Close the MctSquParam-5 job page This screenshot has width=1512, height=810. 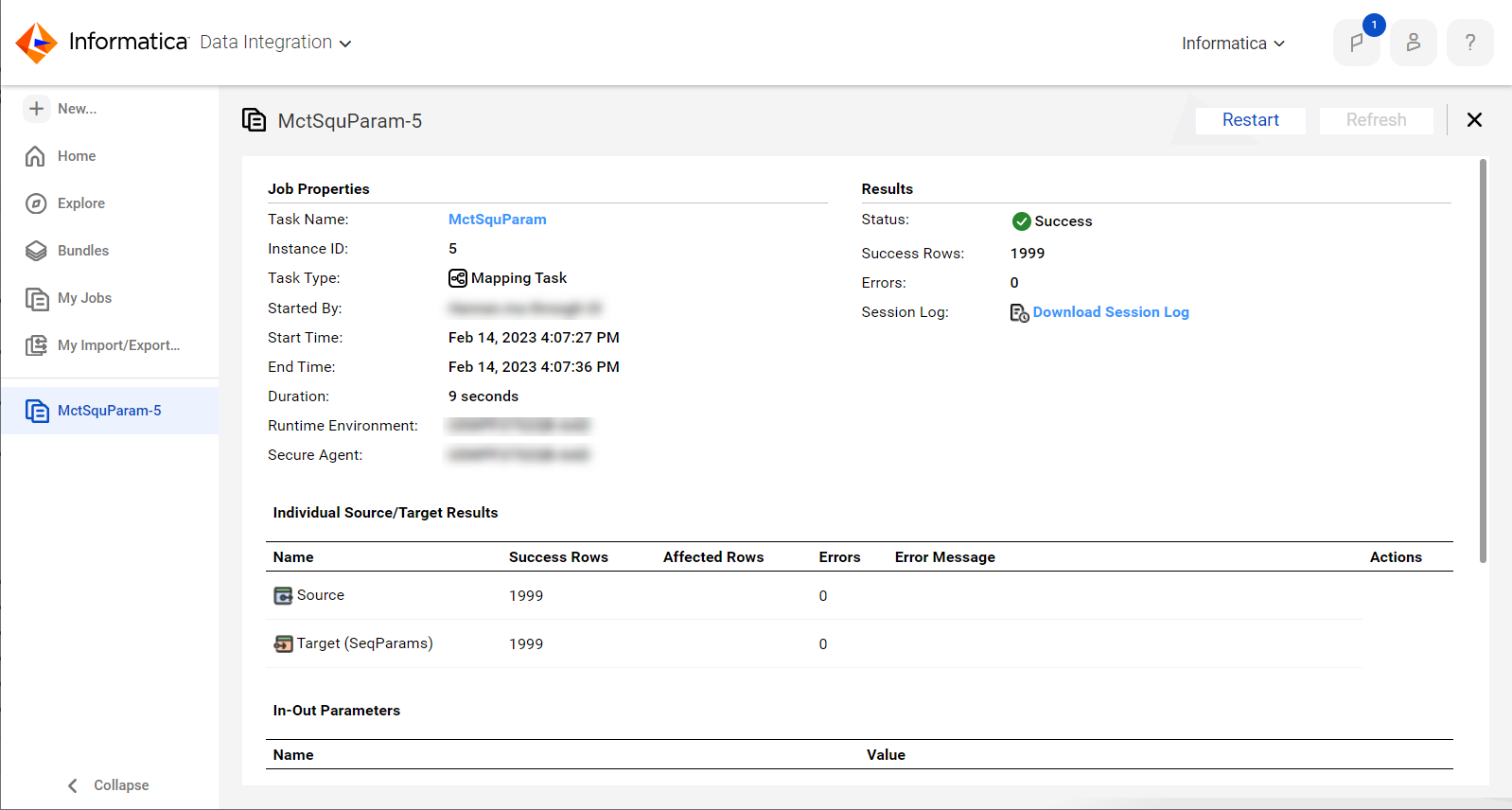pos(1474,120)
